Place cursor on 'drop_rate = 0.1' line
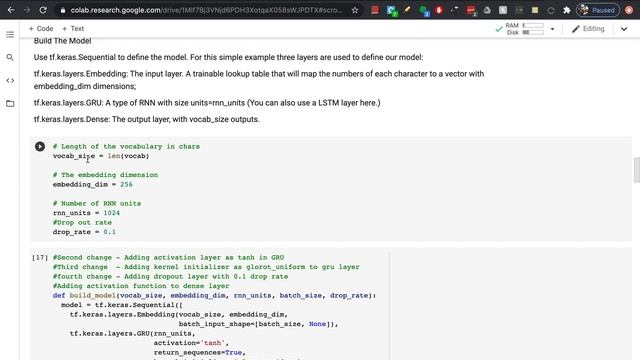The width and height of the screenshot is (640, 360). tap(84, 232)
